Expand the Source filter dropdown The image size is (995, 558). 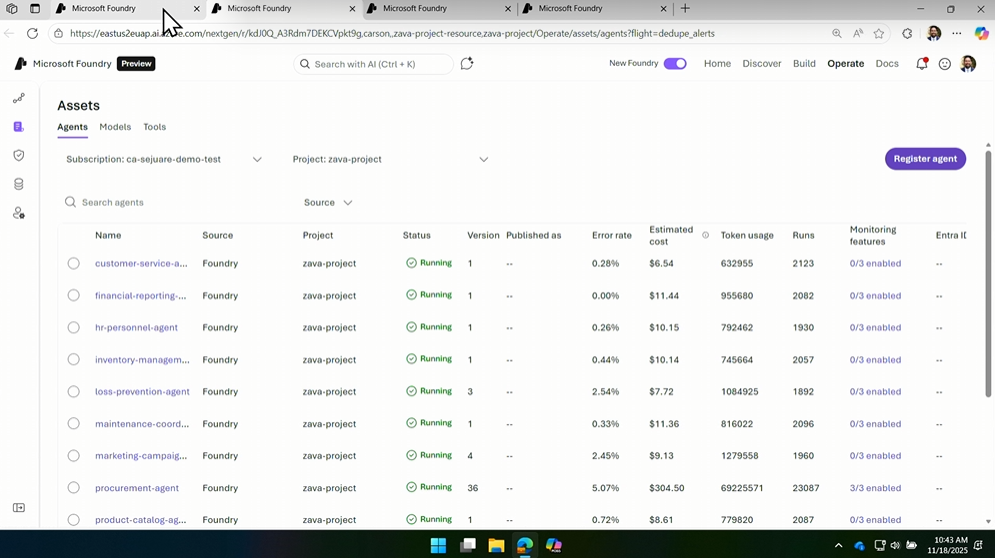pyautogui.click(x=328, y=202)
